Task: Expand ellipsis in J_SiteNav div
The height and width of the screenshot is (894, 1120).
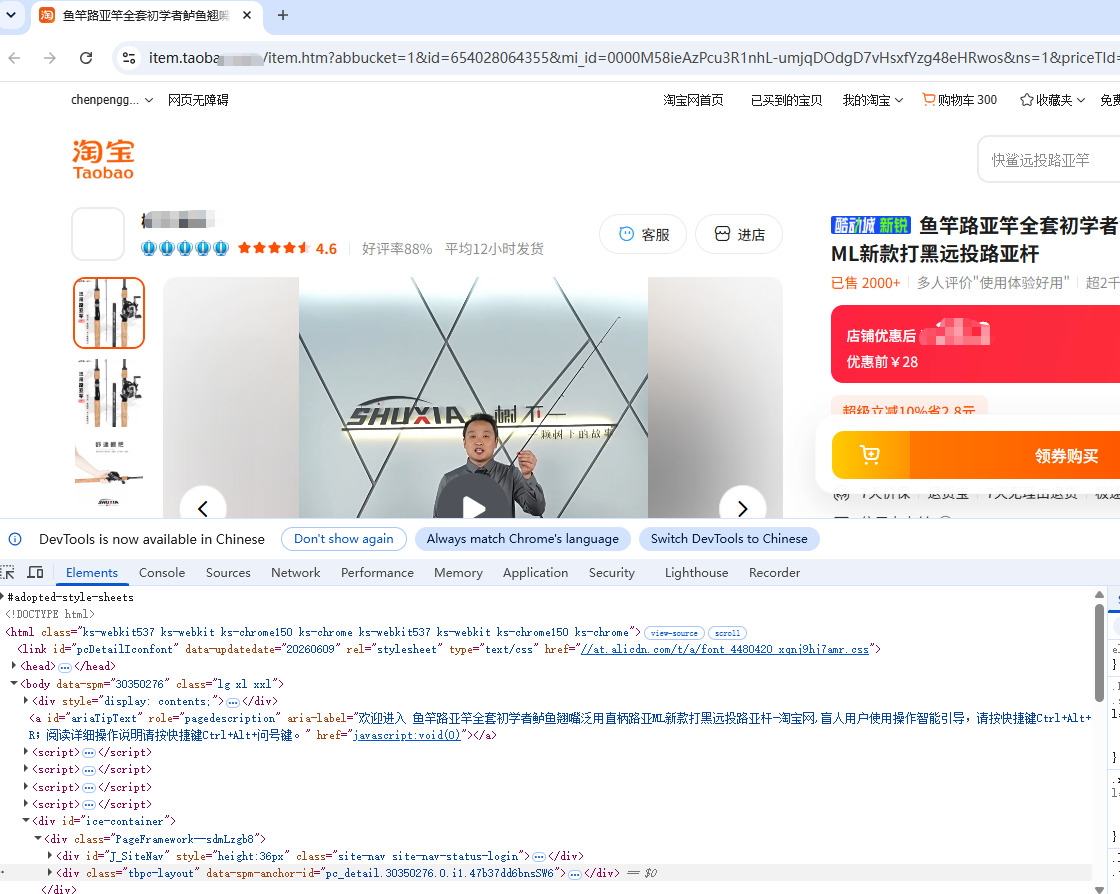Action: 539,856
